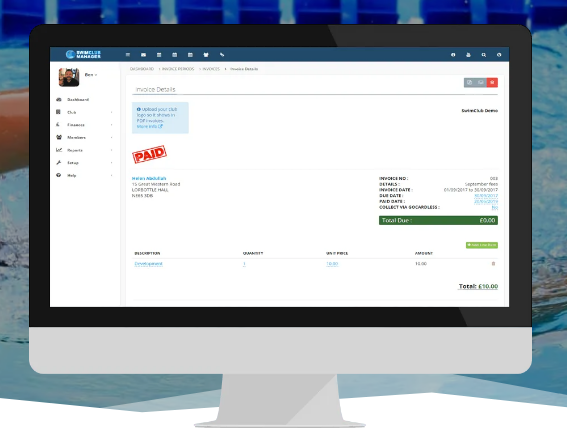Click the red delete invoice button
This screenshot has height=439, width=567.
(492, 82)
